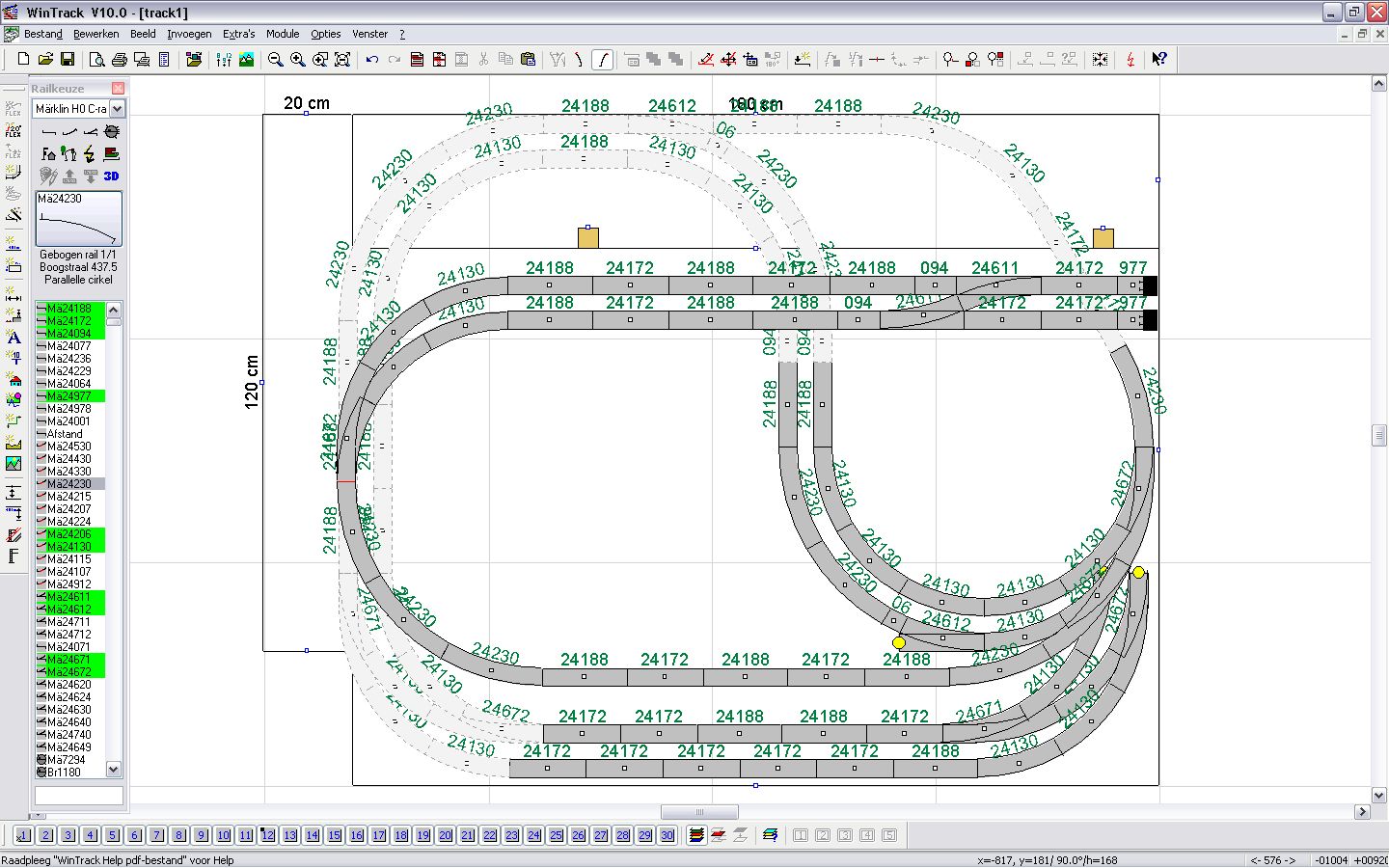Select Mä24977 in rail list
The width and height of the screenshot is (1389, 868).
69,396
